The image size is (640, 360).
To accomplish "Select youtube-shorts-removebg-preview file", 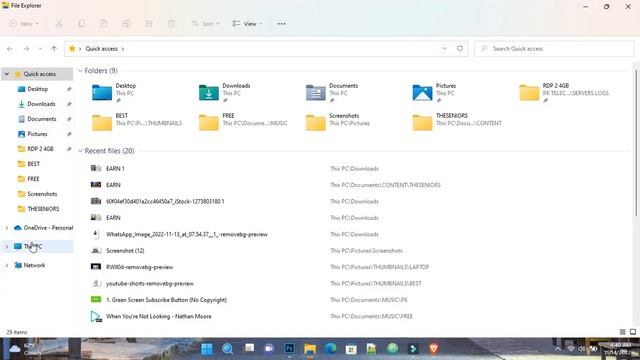I will pyautogui.click(x=149, y=283).
